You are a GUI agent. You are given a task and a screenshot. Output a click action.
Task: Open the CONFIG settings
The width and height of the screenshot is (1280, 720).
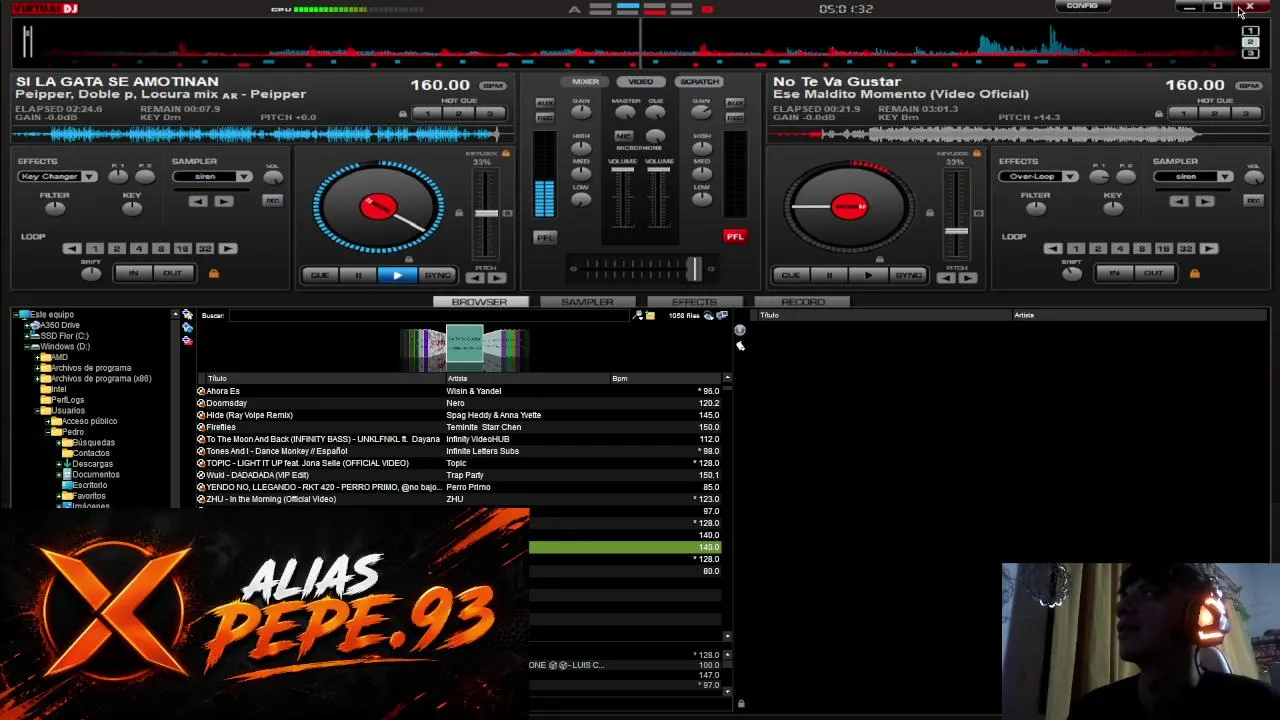click(x=1082, y=6)
